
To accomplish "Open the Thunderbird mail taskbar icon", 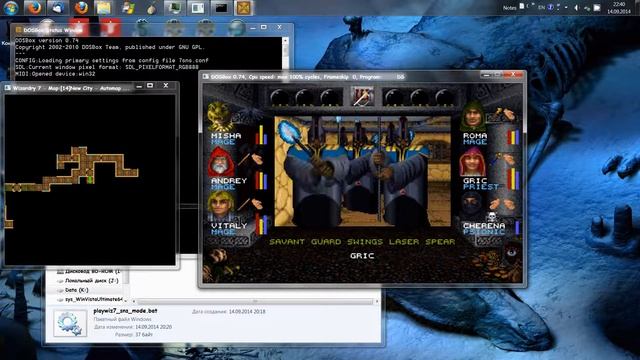I will 57,7.
